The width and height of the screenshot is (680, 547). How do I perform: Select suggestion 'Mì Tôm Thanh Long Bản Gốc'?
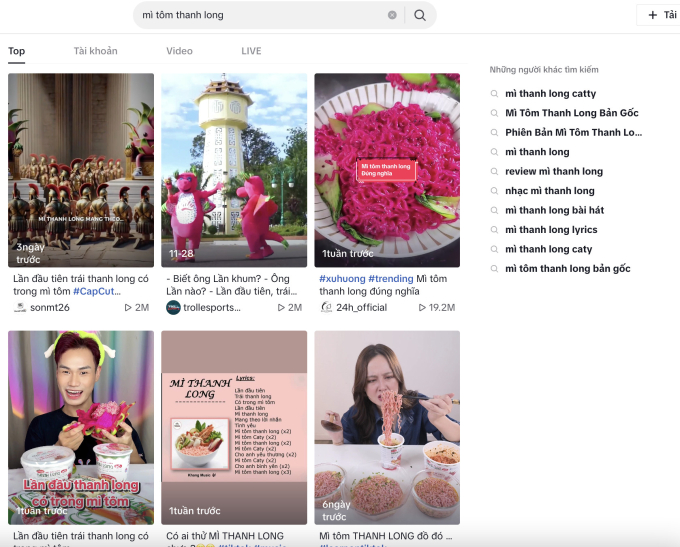[572, 113]
